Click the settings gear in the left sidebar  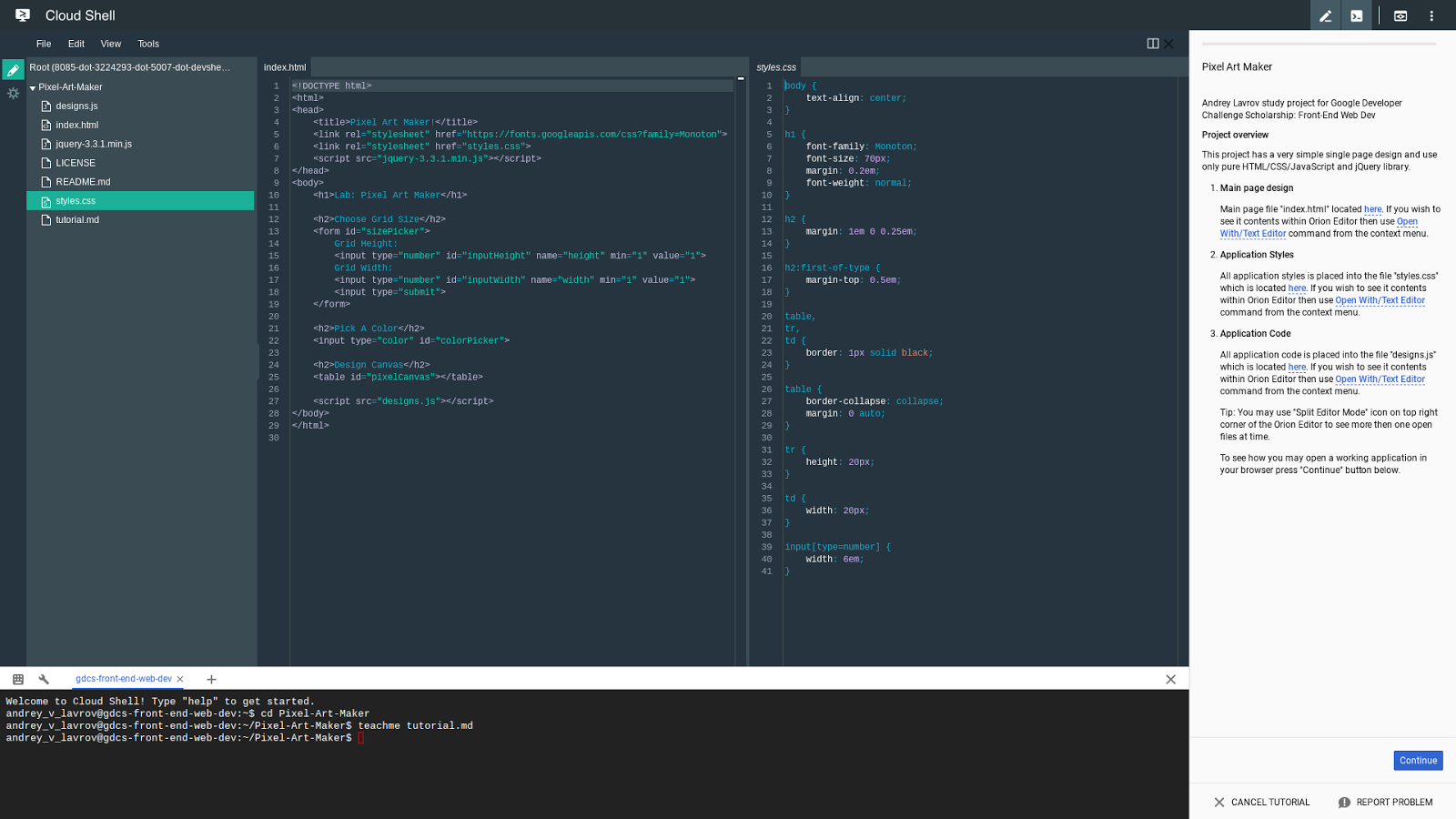click(13, 93)
